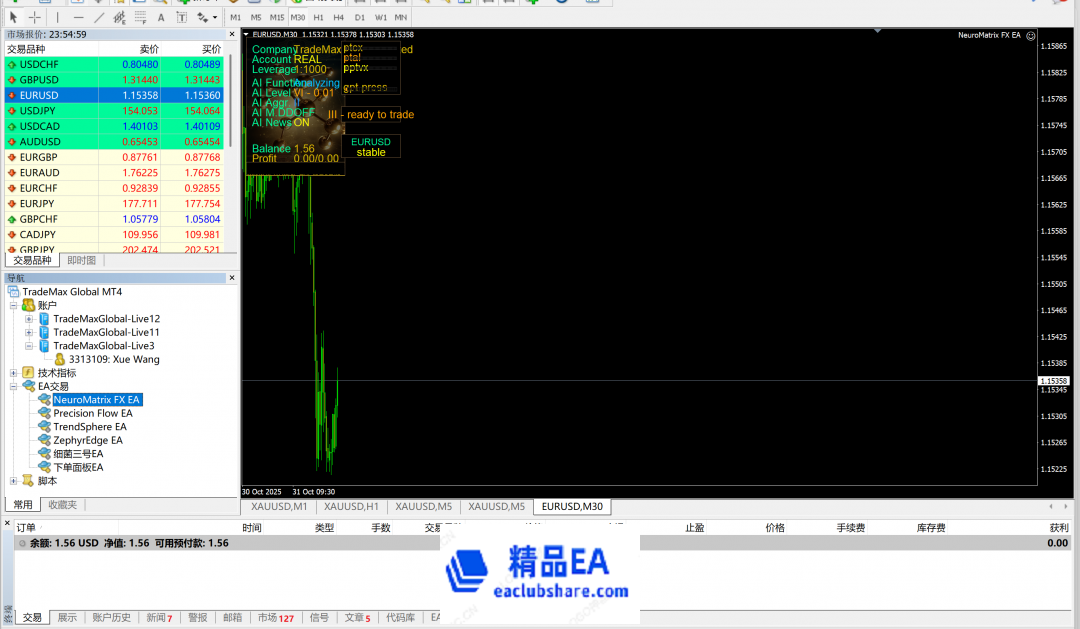Select the horizontal line drawing tool
The width and height of the screenshot is (1080, 629).
coord(78,17)
